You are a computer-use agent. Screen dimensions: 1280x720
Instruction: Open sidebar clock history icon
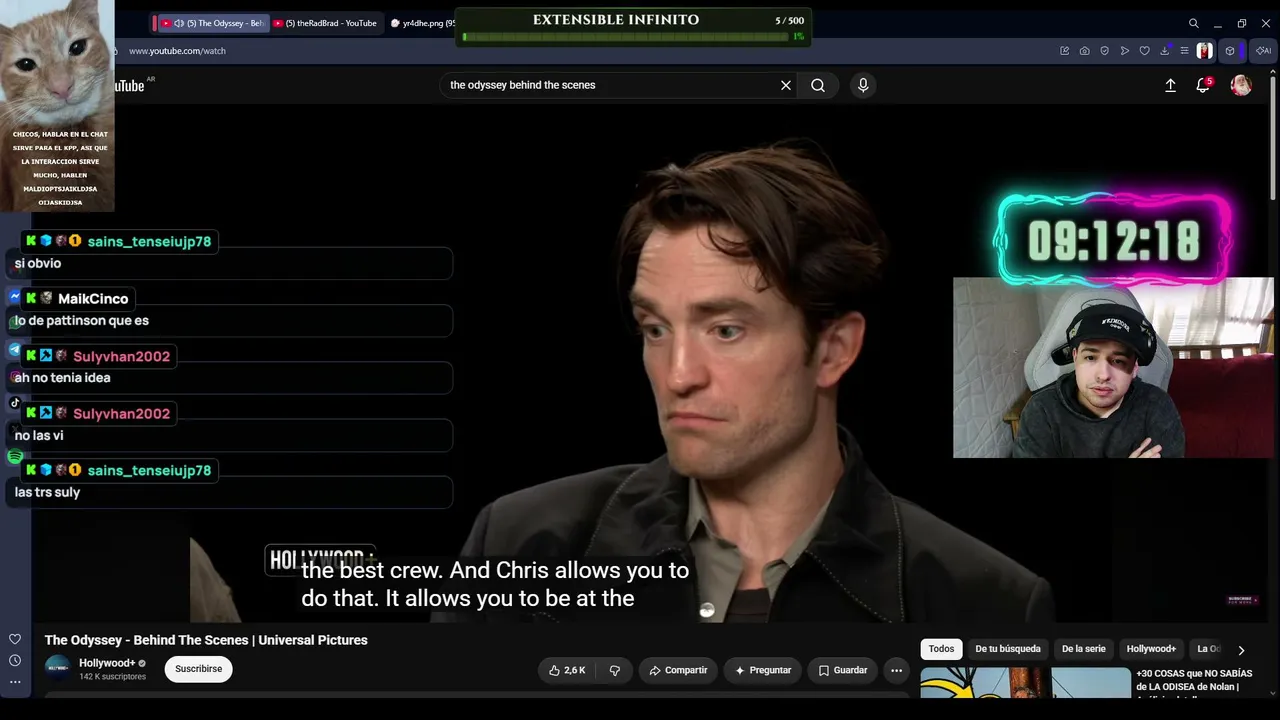(15, 660)
